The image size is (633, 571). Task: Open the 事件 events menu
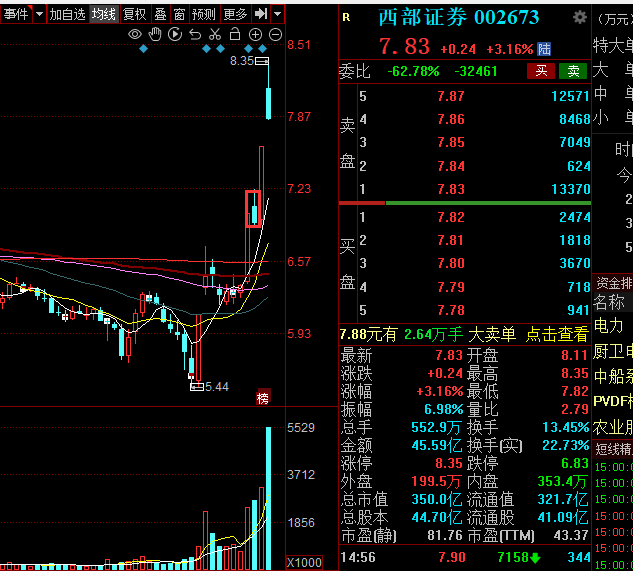click(x=16, y=14)
